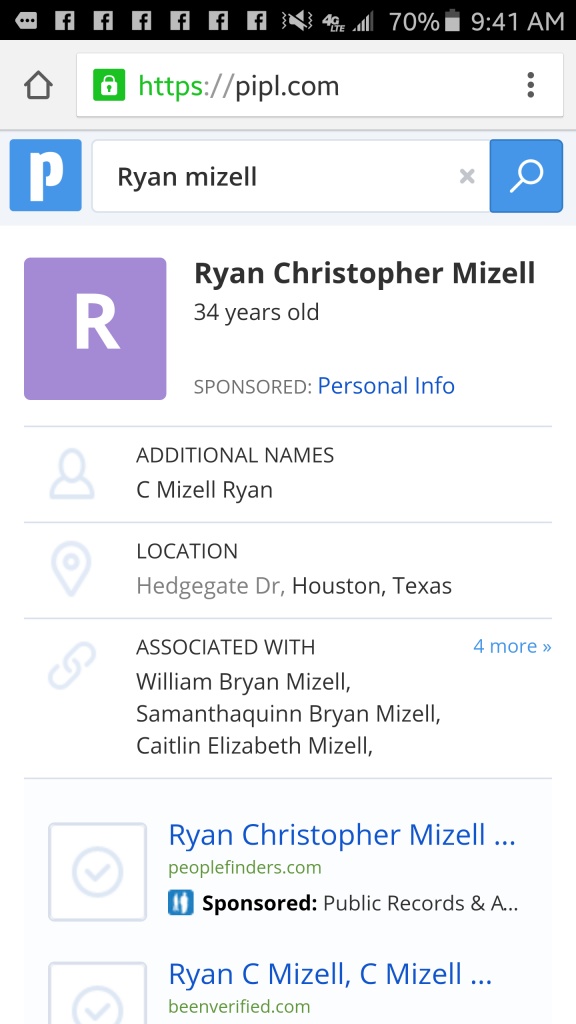This screenshot has width=576, height=1024.
Task: Check the beenverified result checkmark box
Action: tap(98, 993)
